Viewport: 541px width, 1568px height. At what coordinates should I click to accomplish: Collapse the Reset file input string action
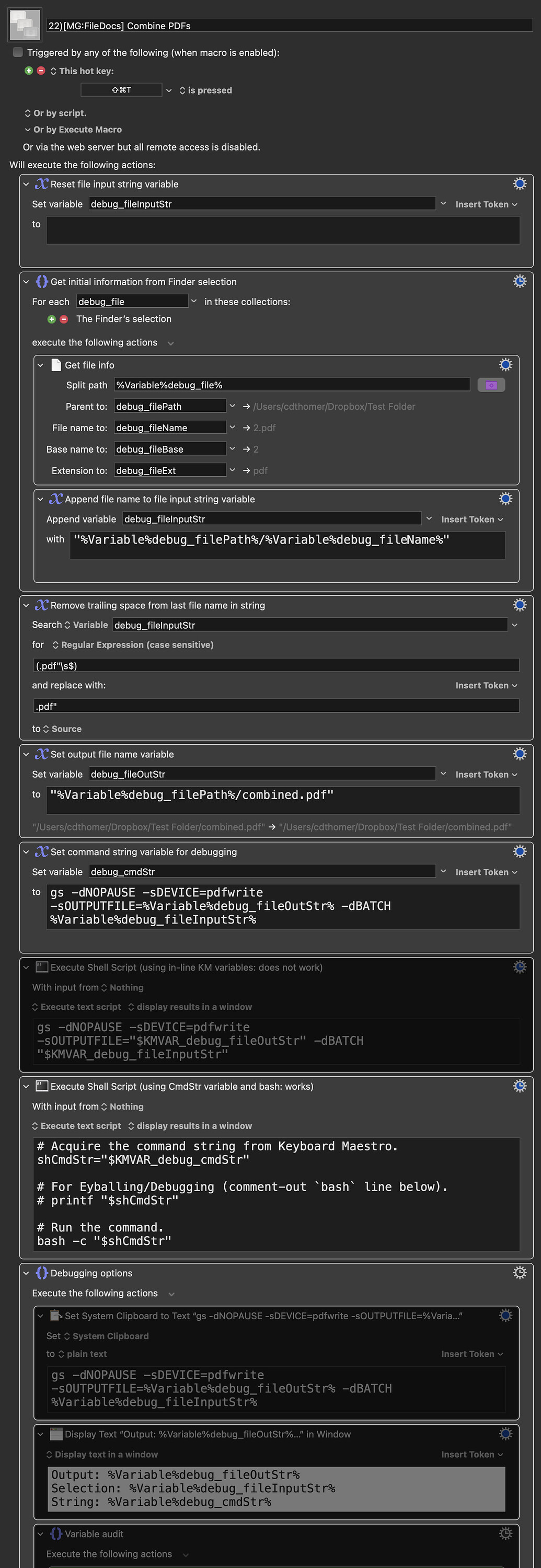click(26, 185)
